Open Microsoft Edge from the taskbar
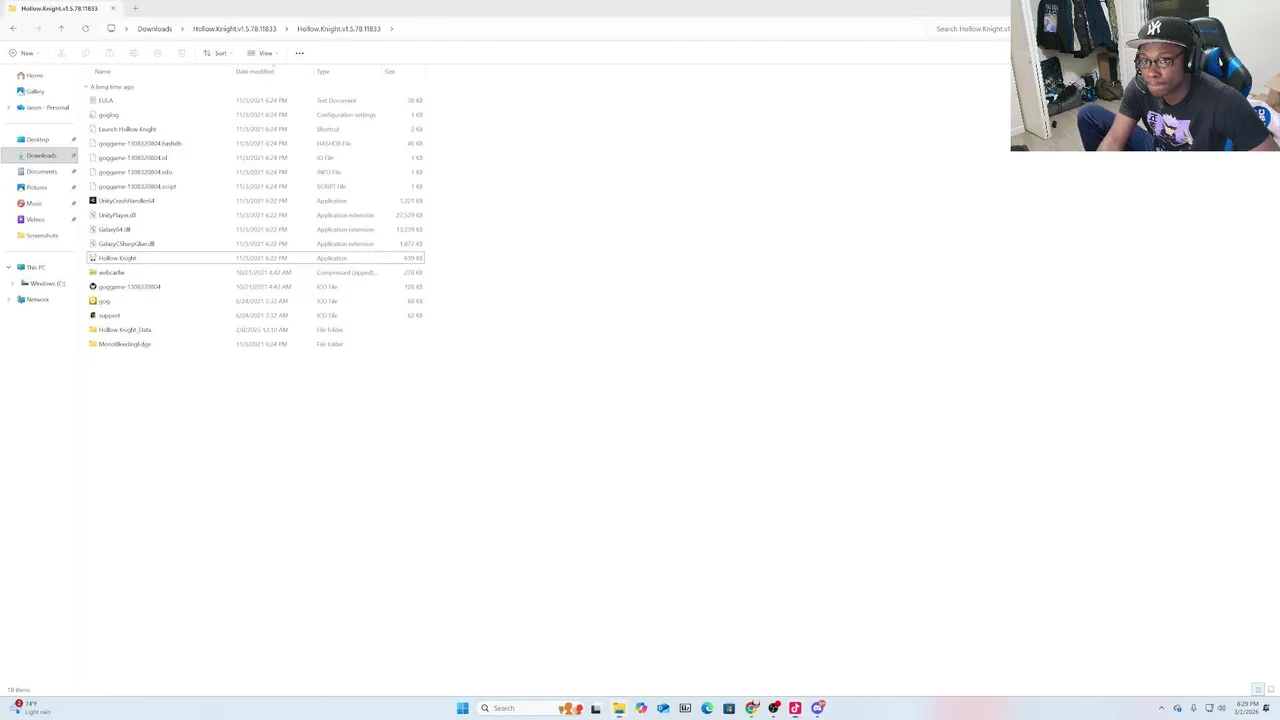 coord(707,708)
